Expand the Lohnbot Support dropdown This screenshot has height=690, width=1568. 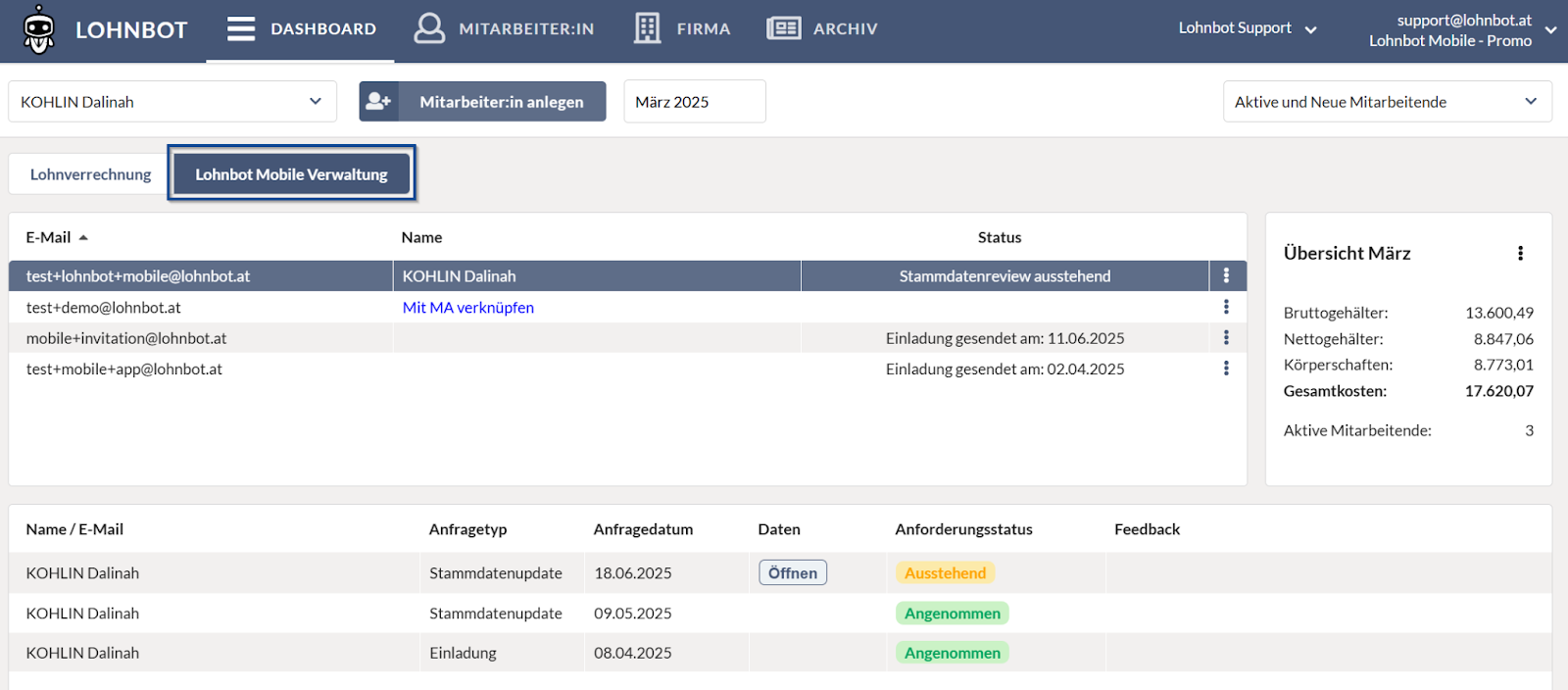coord(1310,29)
